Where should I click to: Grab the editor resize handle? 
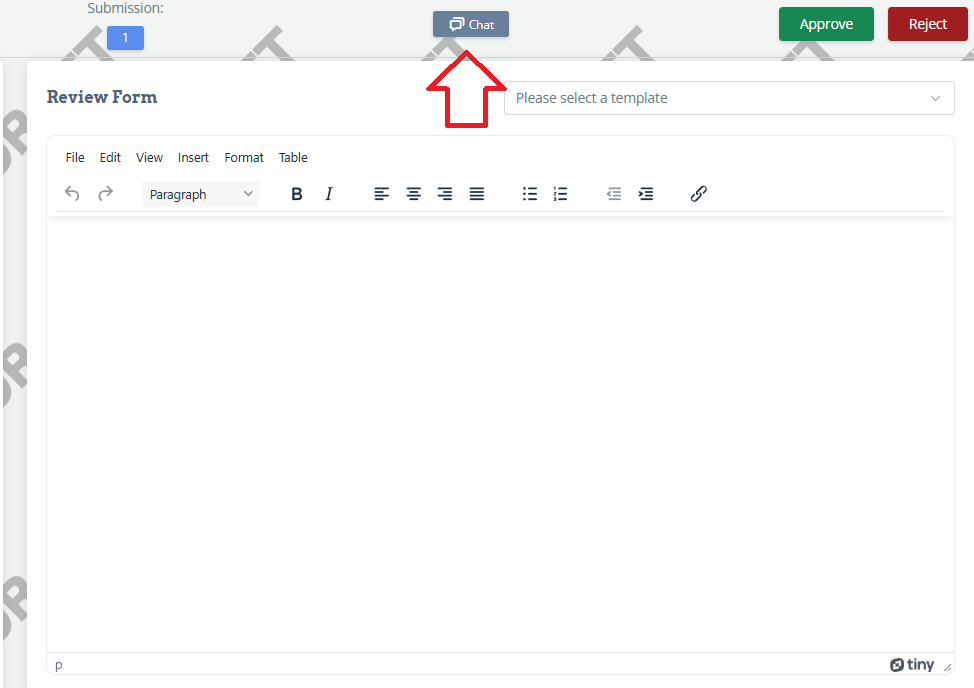947,667
